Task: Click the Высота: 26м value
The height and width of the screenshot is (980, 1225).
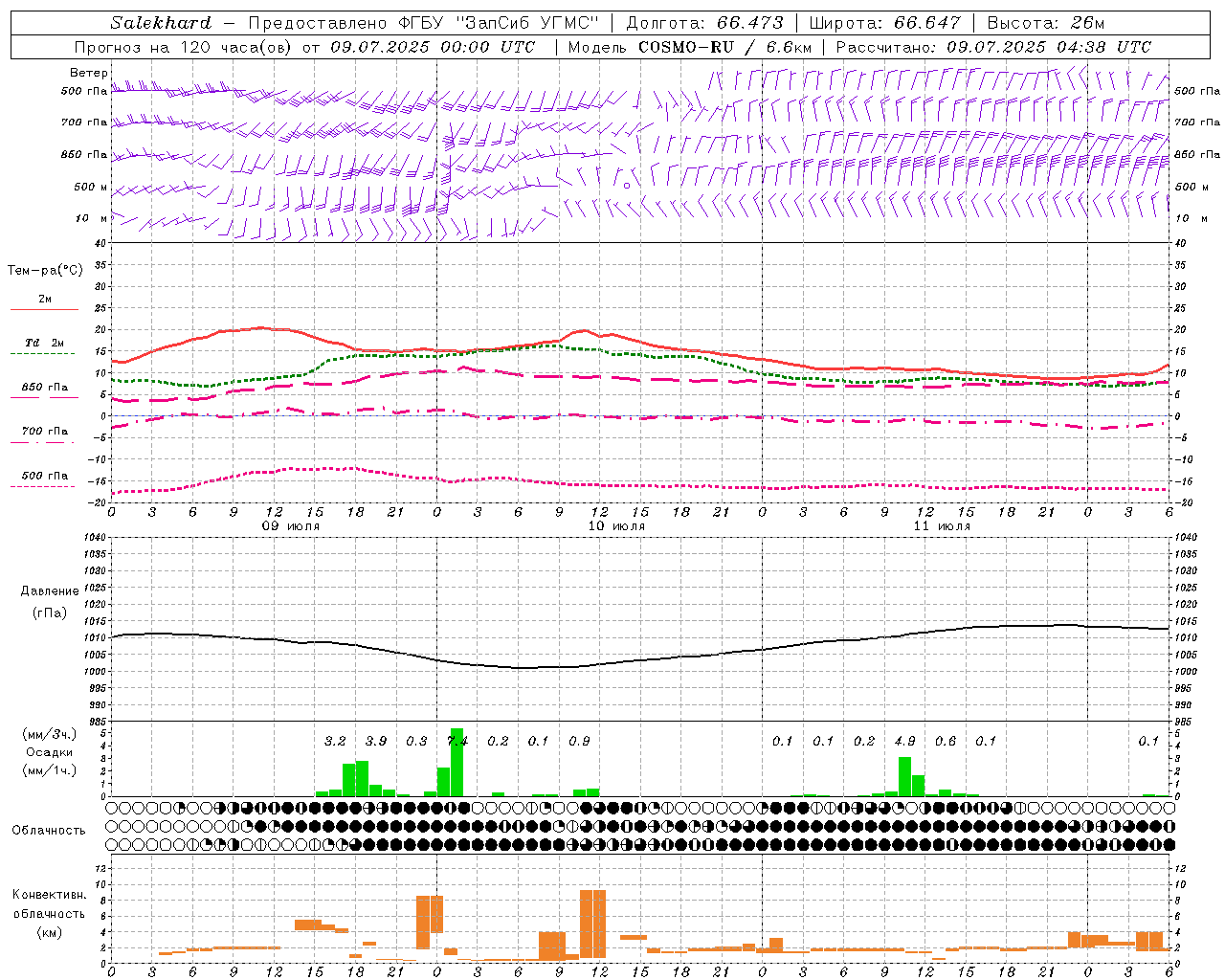Action: coord(1046,23)
